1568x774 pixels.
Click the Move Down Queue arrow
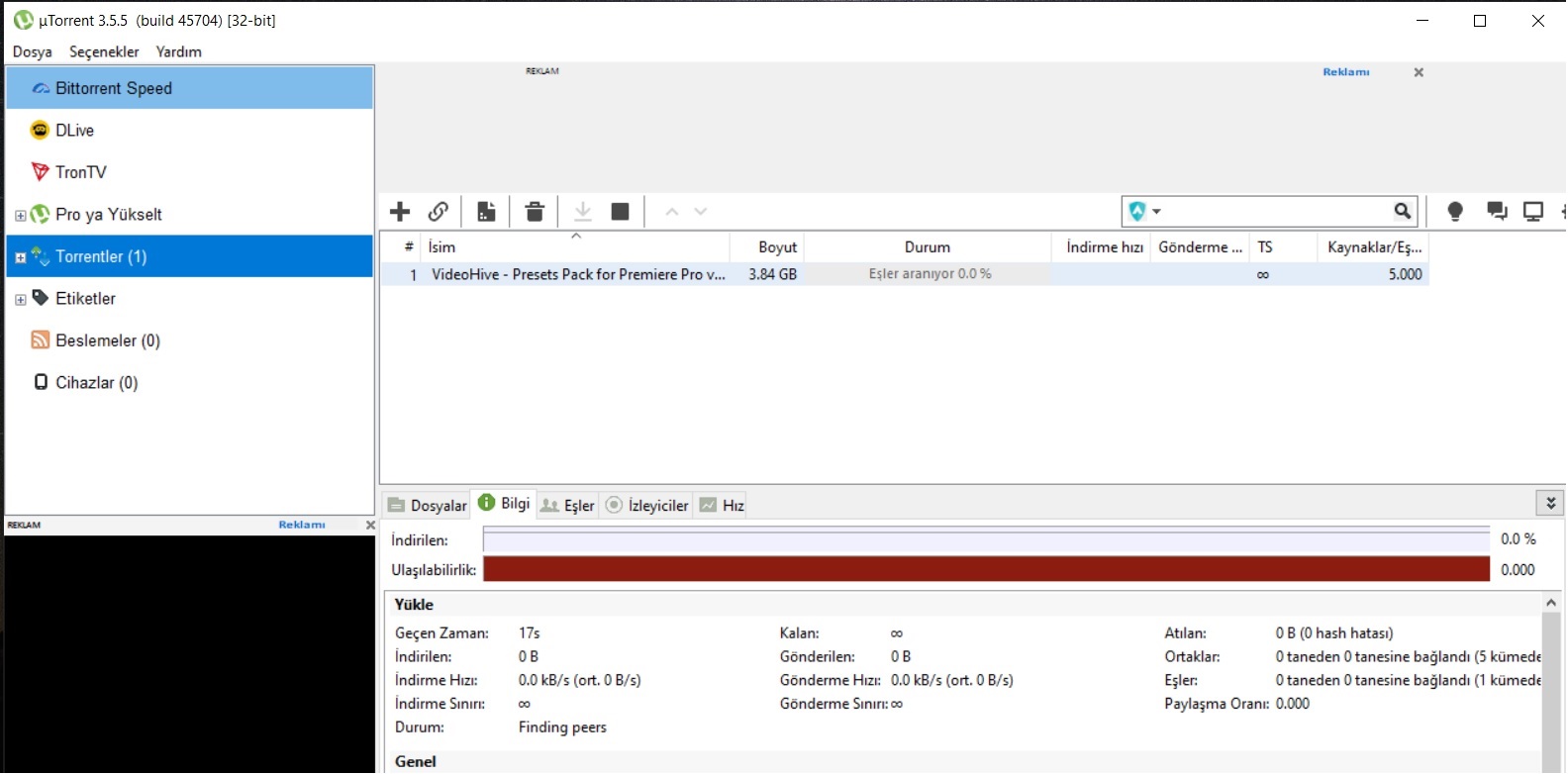pos(701,212)
